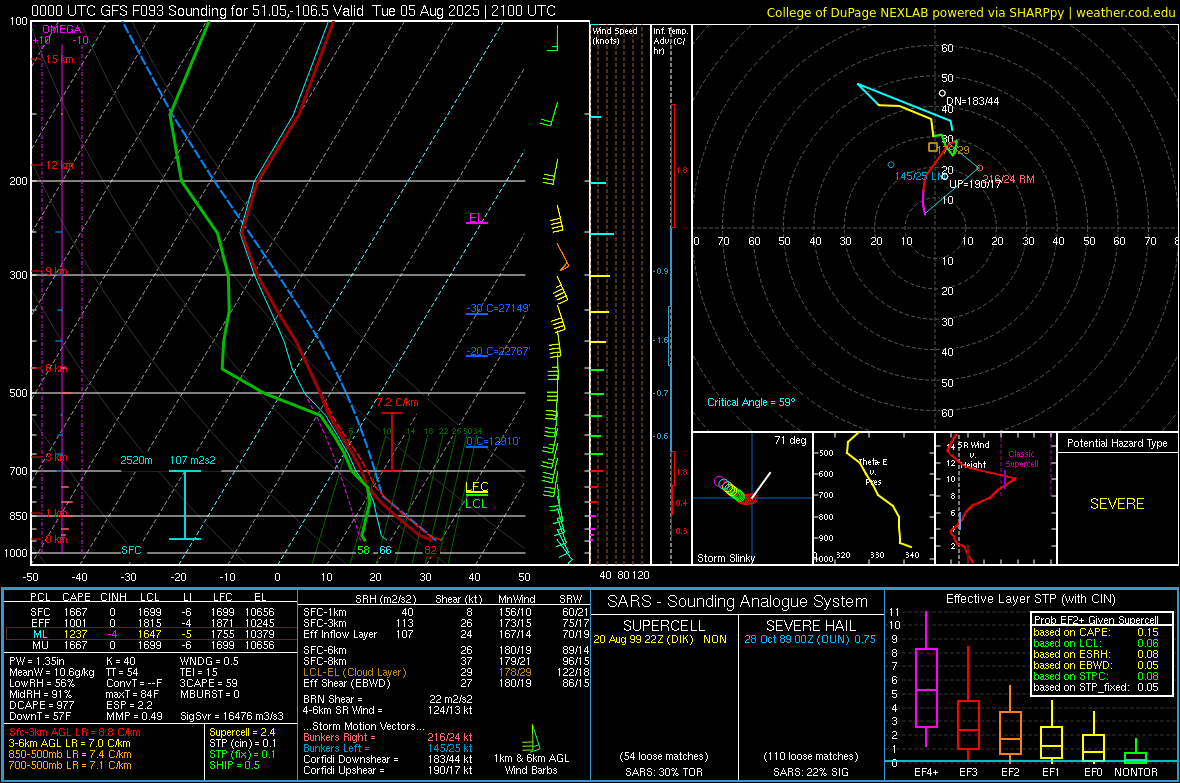Click the 'maxT = 84F' value
This screenshot has height=783, width=1180.
[132, 694]
